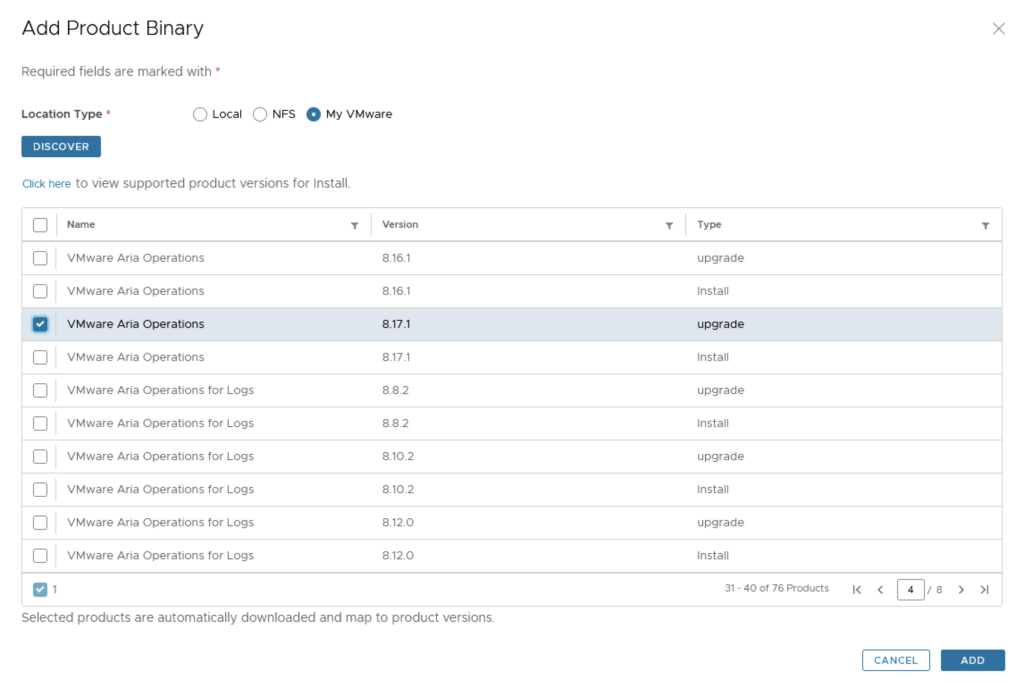Screen dimensions: 1024x688
Task: Select the Local location type radio
Action: click(200, 115)
